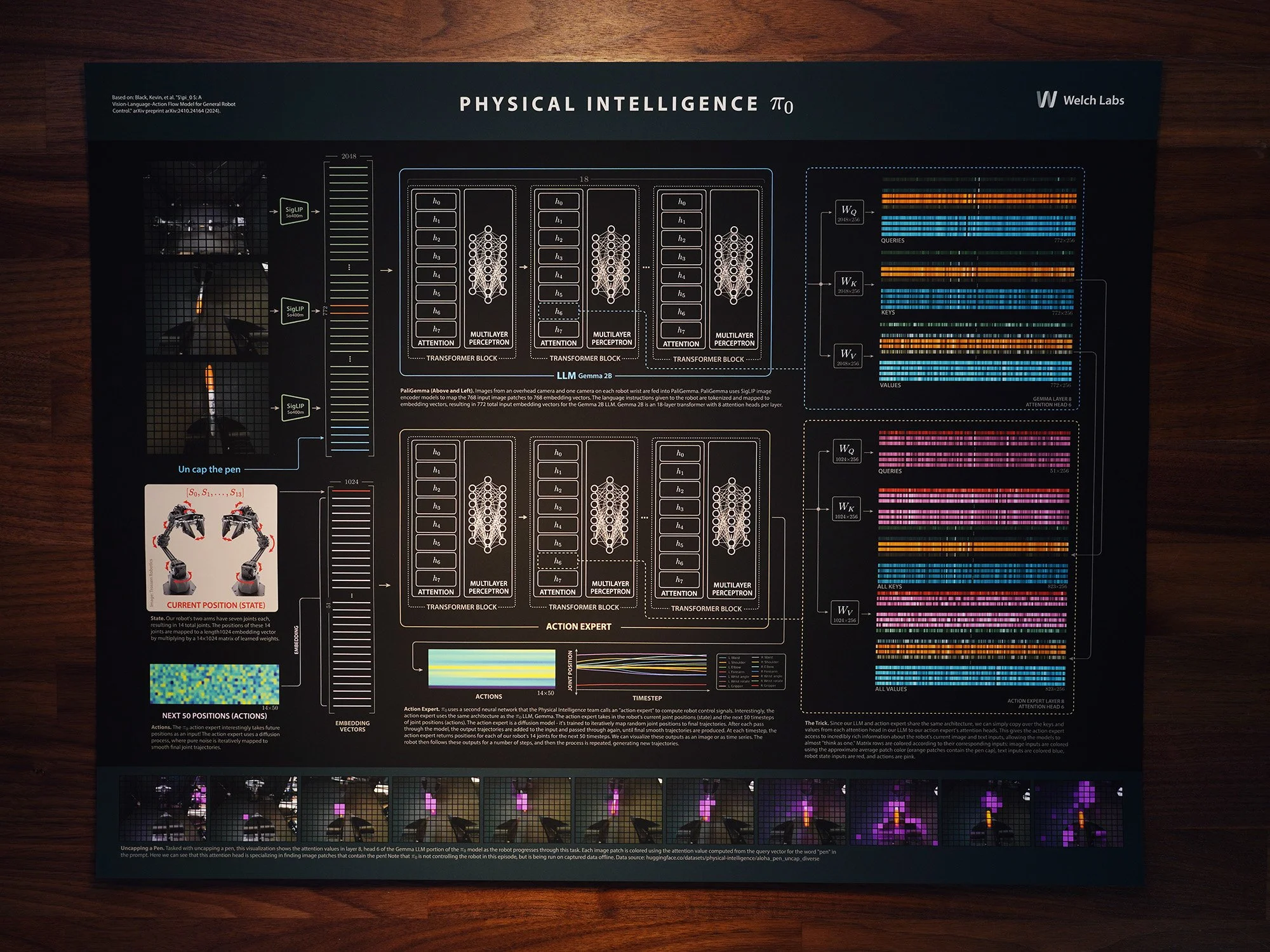Click the 'LLM Gemma 2B' label
Image resolution: width=1270 pixels, height=952 pixels.
584,375
